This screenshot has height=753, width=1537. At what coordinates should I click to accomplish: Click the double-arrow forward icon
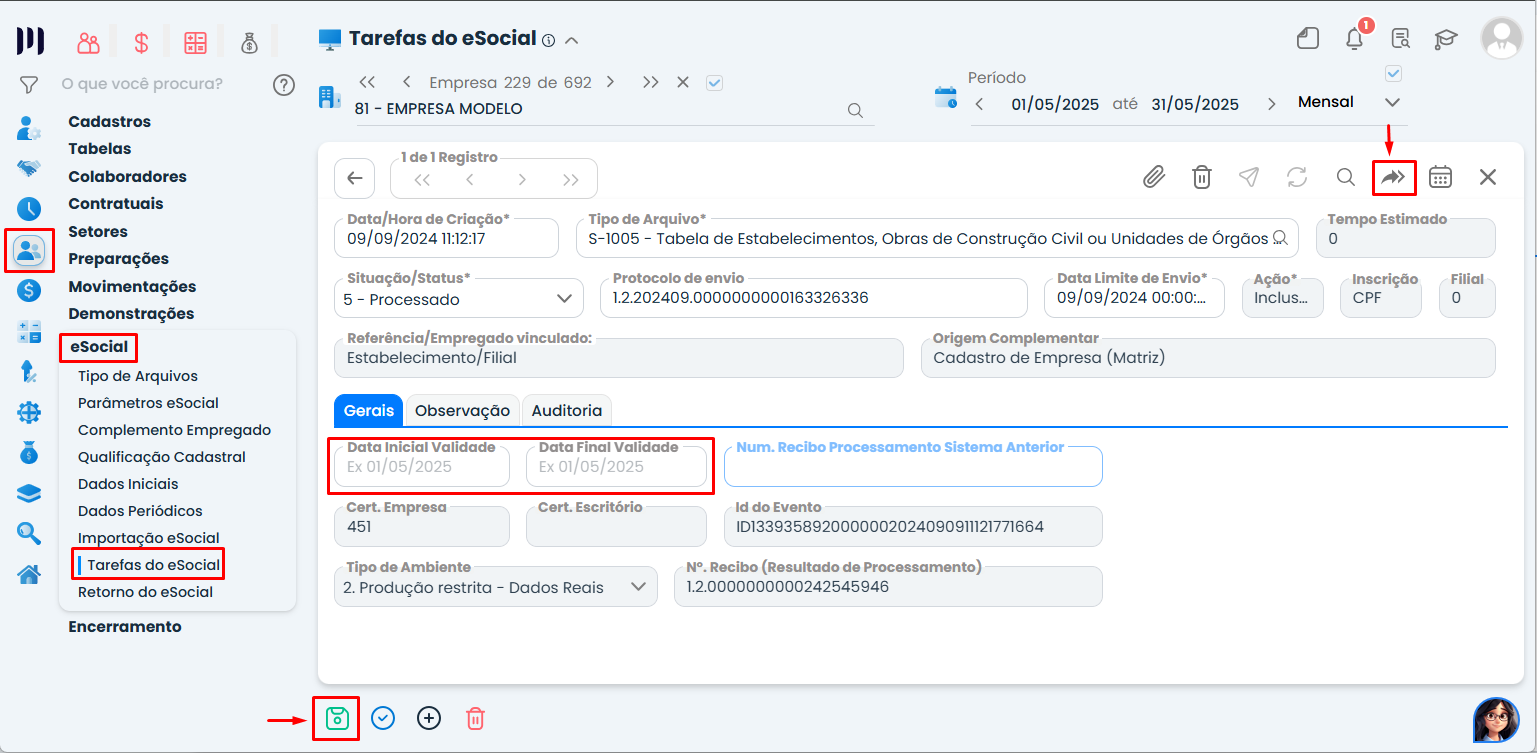pyautogui.click(x=1393, y=178)
